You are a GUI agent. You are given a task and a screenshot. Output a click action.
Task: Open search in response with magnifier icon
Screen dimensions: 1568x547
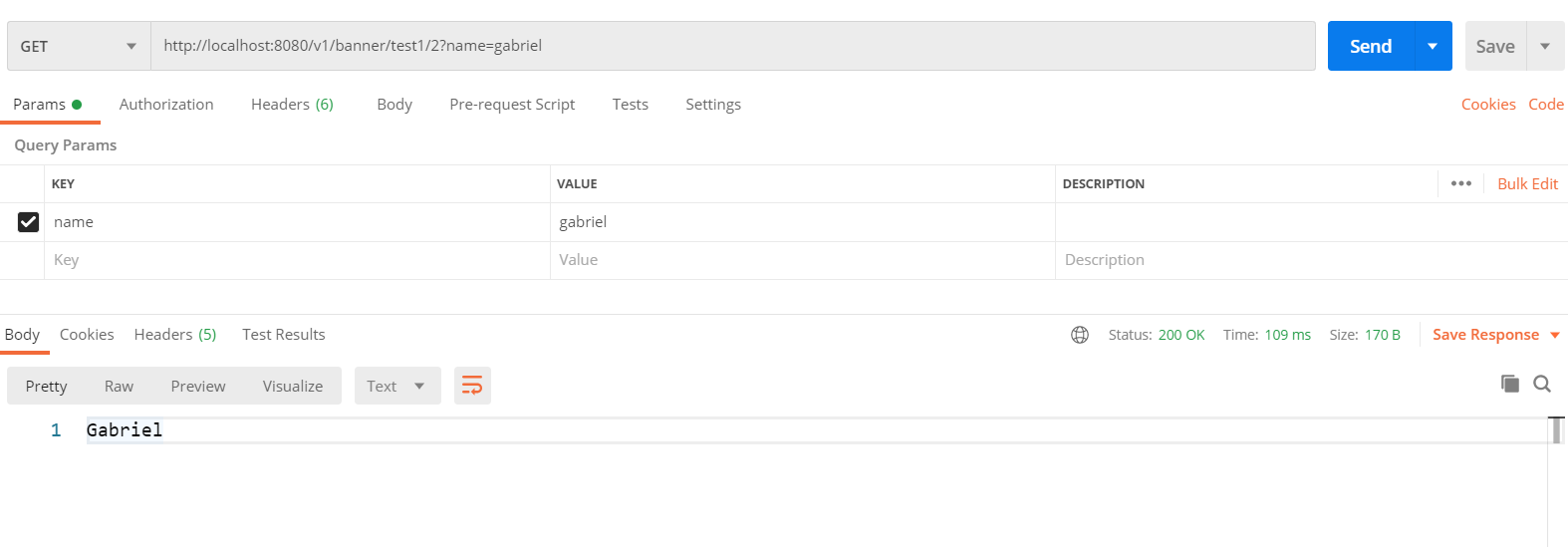[1542, 384]
